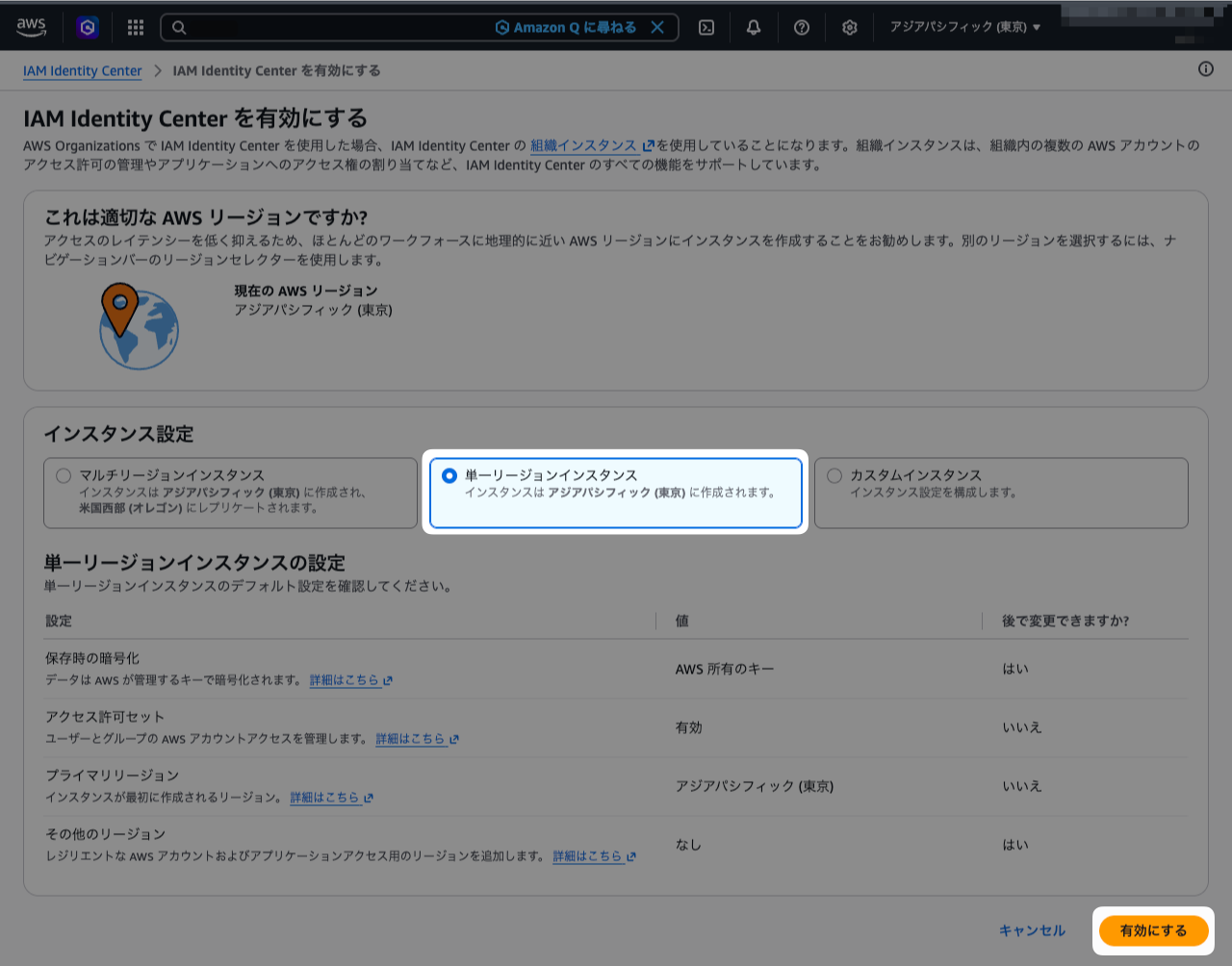Open settings gear in the top bar
The height and width of the screenshot is (966, 1232).
tap(849, 27)
